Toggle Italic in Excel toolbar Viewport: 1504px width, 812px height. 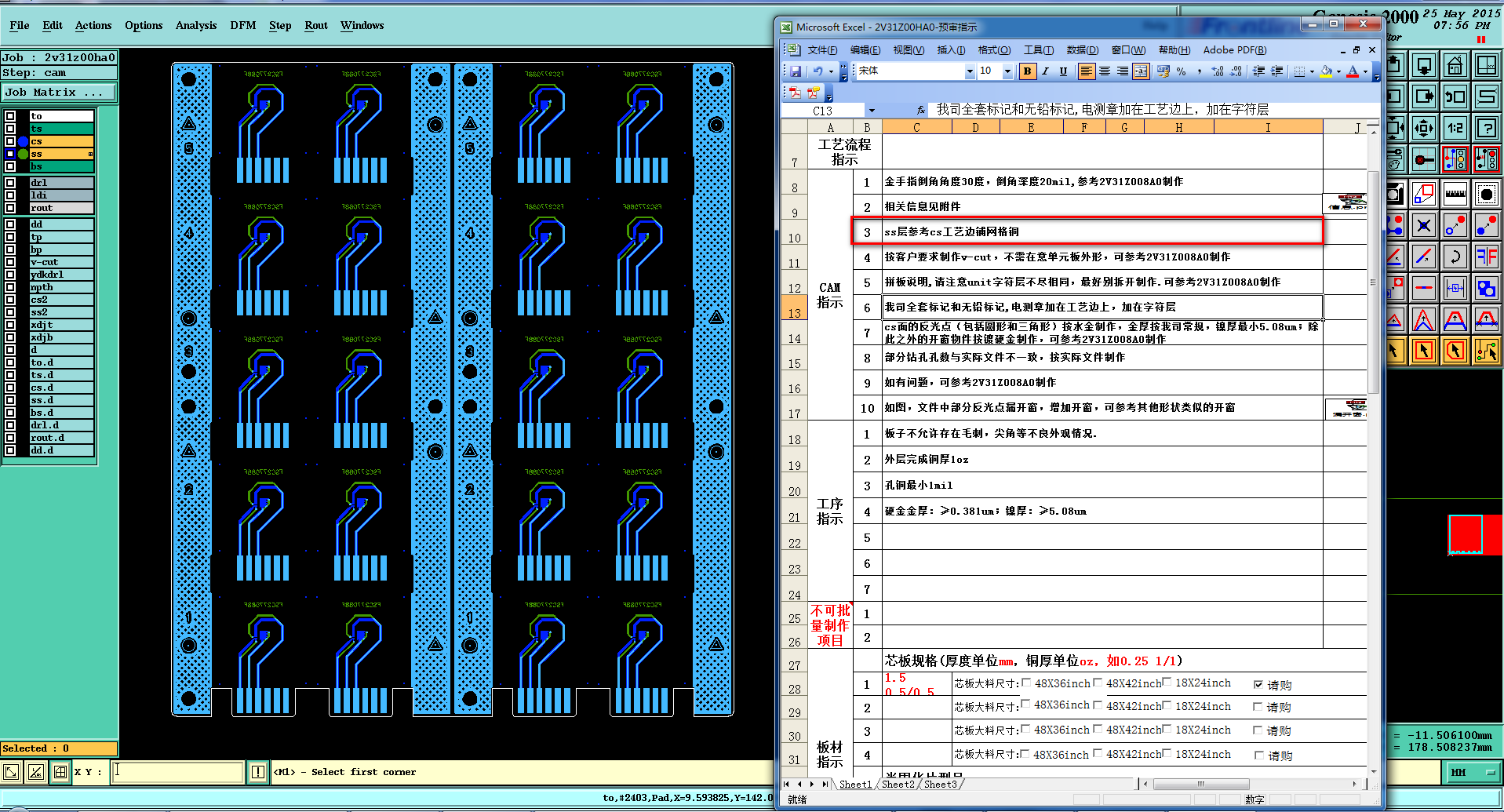point(1045,71)
